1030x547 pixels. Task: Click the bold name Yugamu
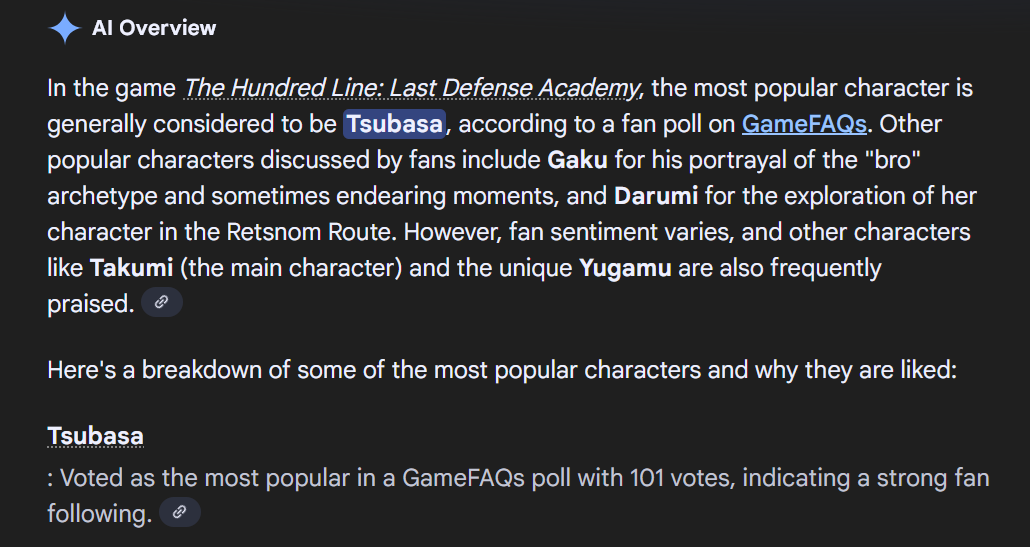coord(625,268)
